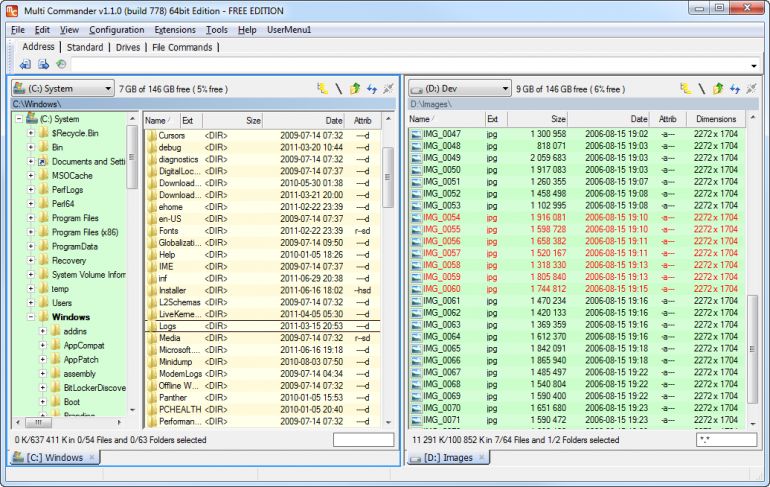Click the address bar forward navigation icon
This screenshot has width=770, height=487.
43,64
